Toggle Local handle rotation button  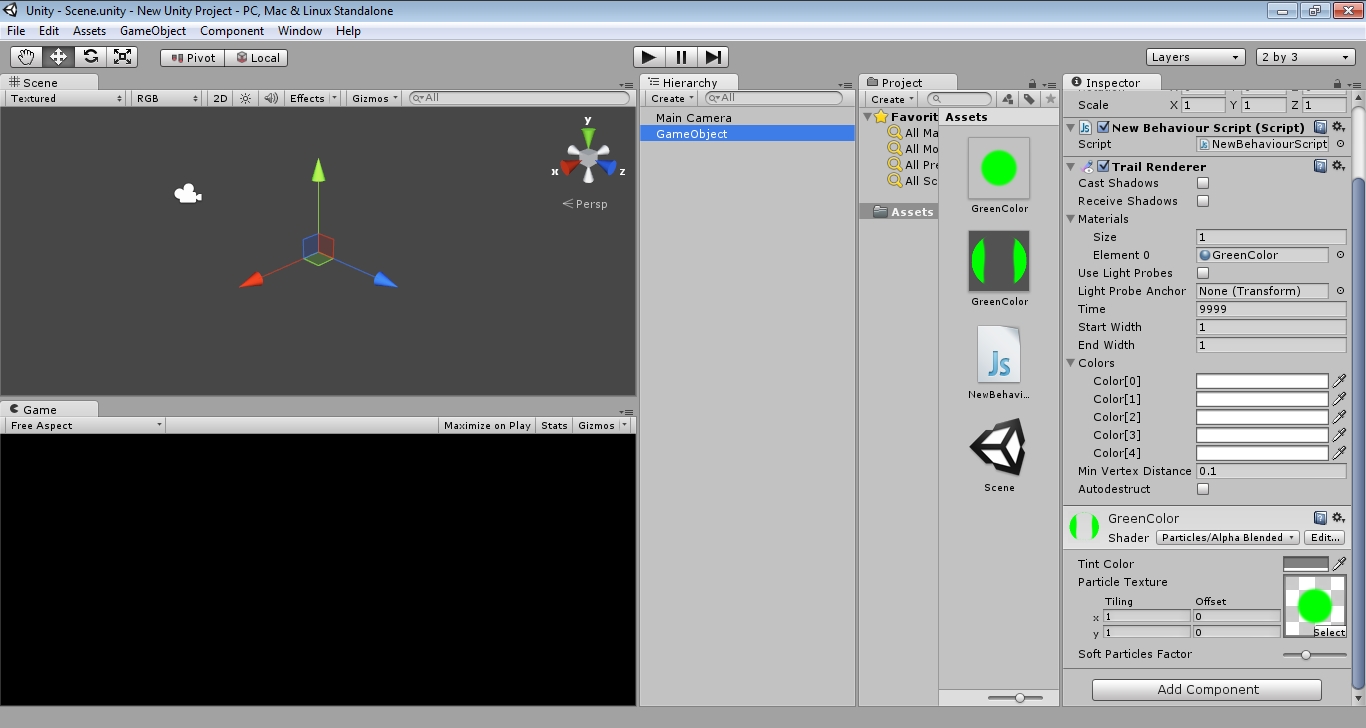point(257,58)
